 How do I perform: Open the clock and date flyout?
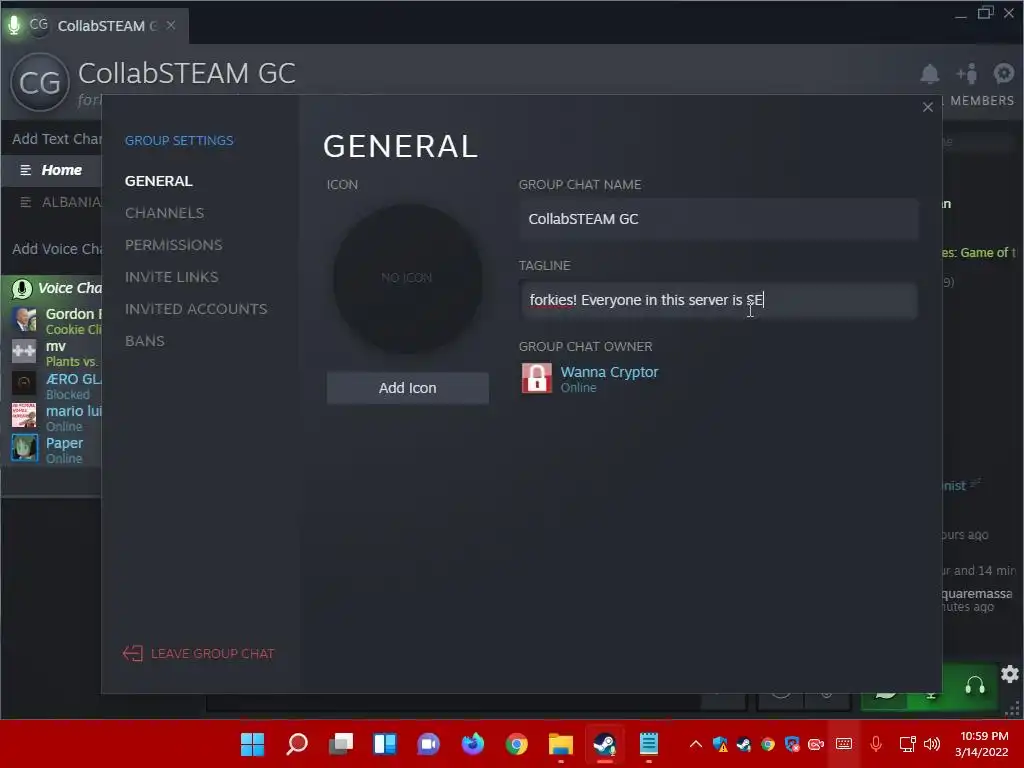point(982,744)
